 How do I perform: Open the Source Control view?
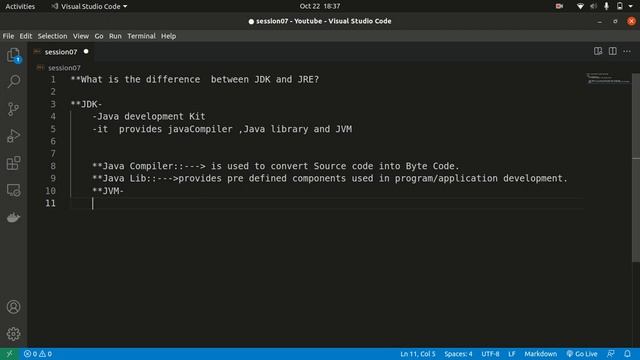pos(13,109)
